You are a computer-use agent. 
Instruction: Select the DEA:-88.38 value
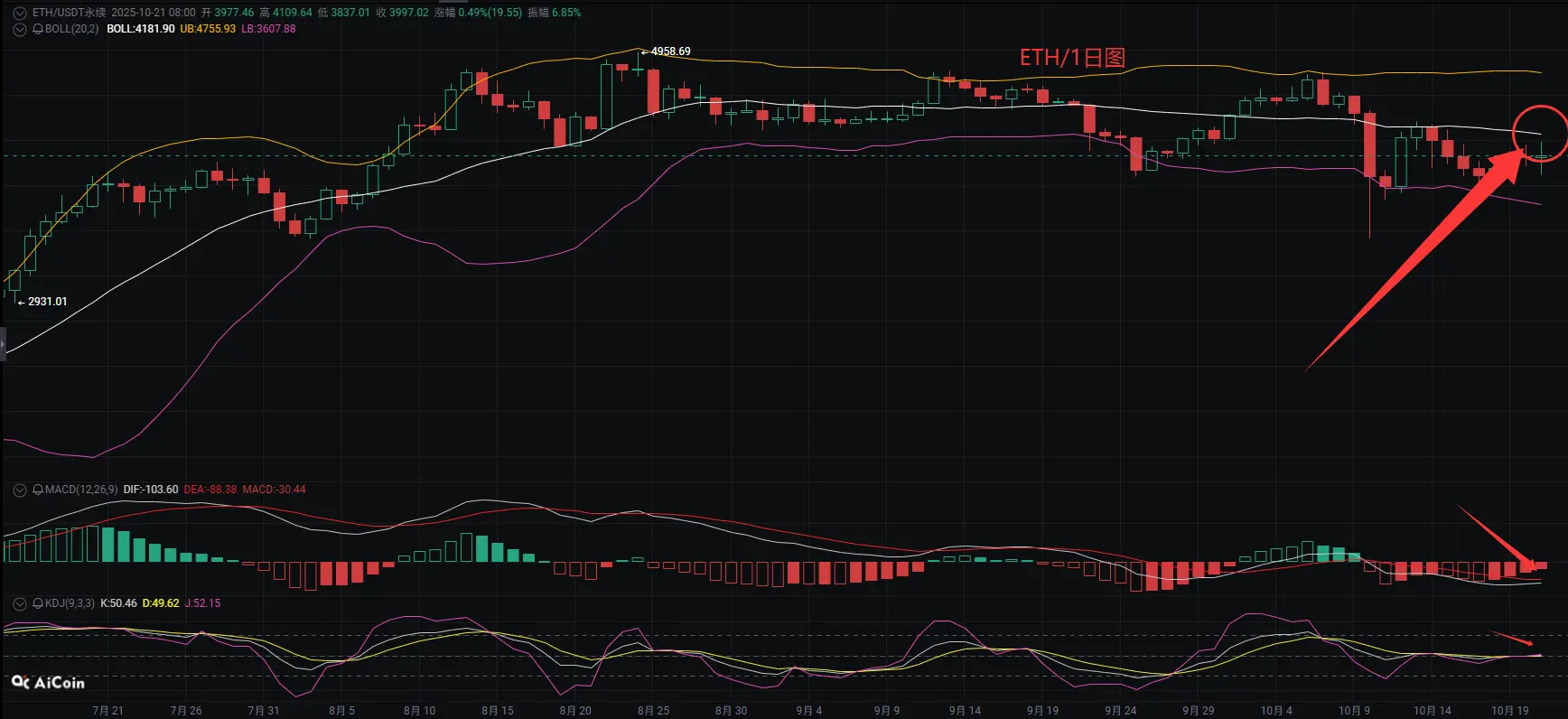point(210,490)
